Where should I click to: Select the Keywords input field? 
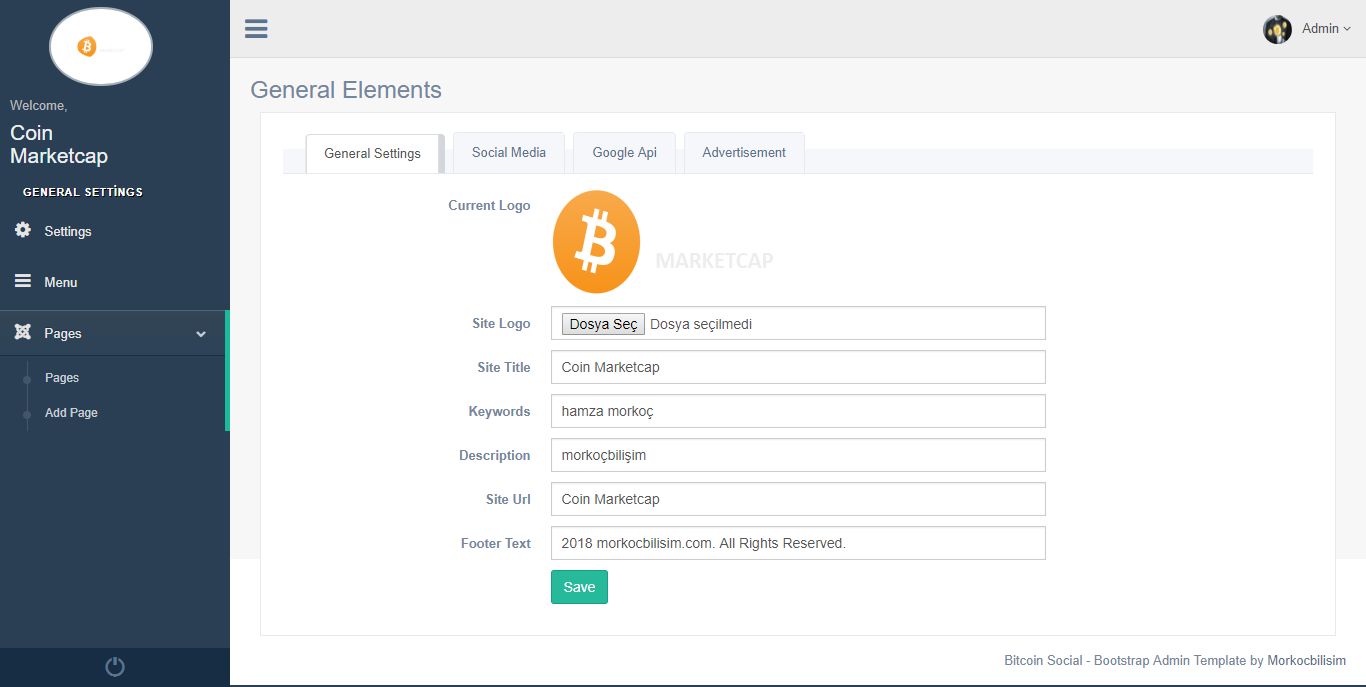point(797,411)
